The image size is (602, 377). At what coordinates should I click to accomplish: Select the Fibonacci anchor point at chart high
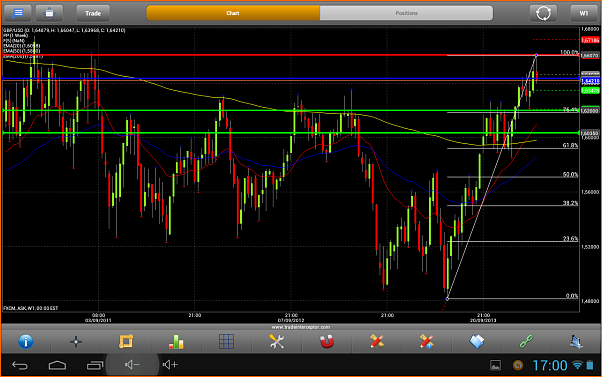536,56
